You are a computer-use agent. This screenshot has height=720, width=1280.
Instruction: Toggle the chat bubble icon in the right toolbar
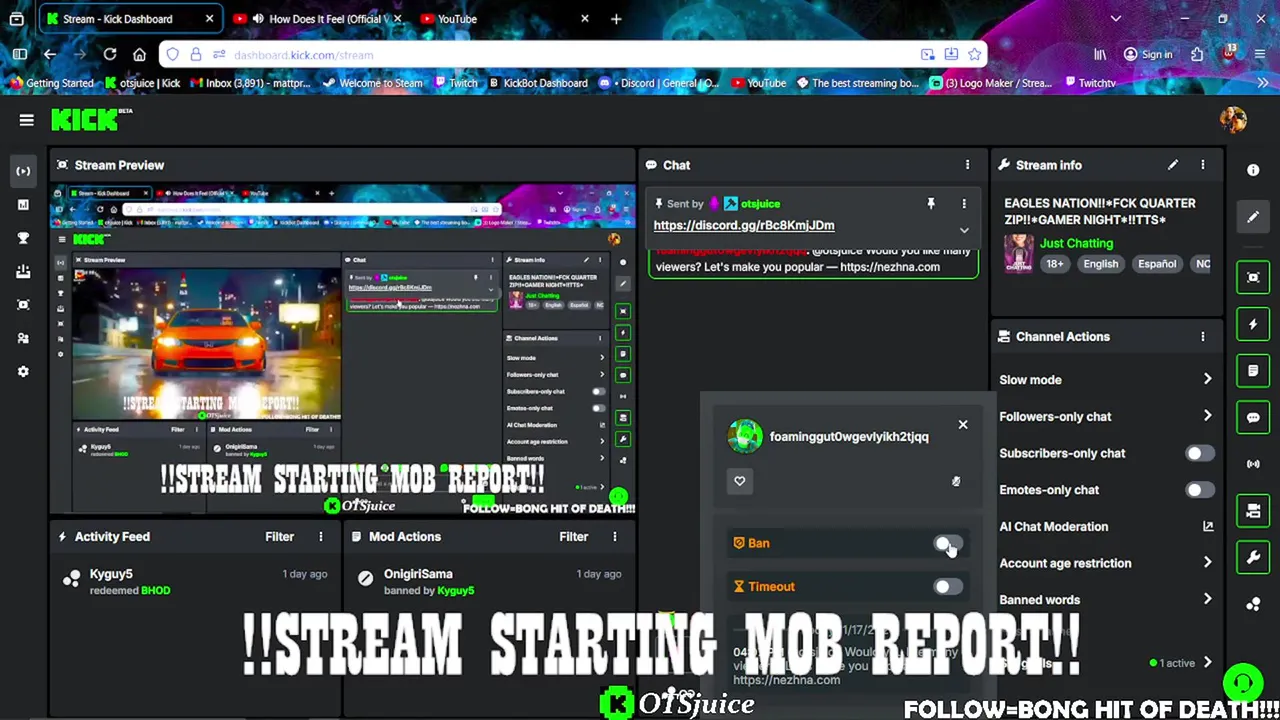1253,418
